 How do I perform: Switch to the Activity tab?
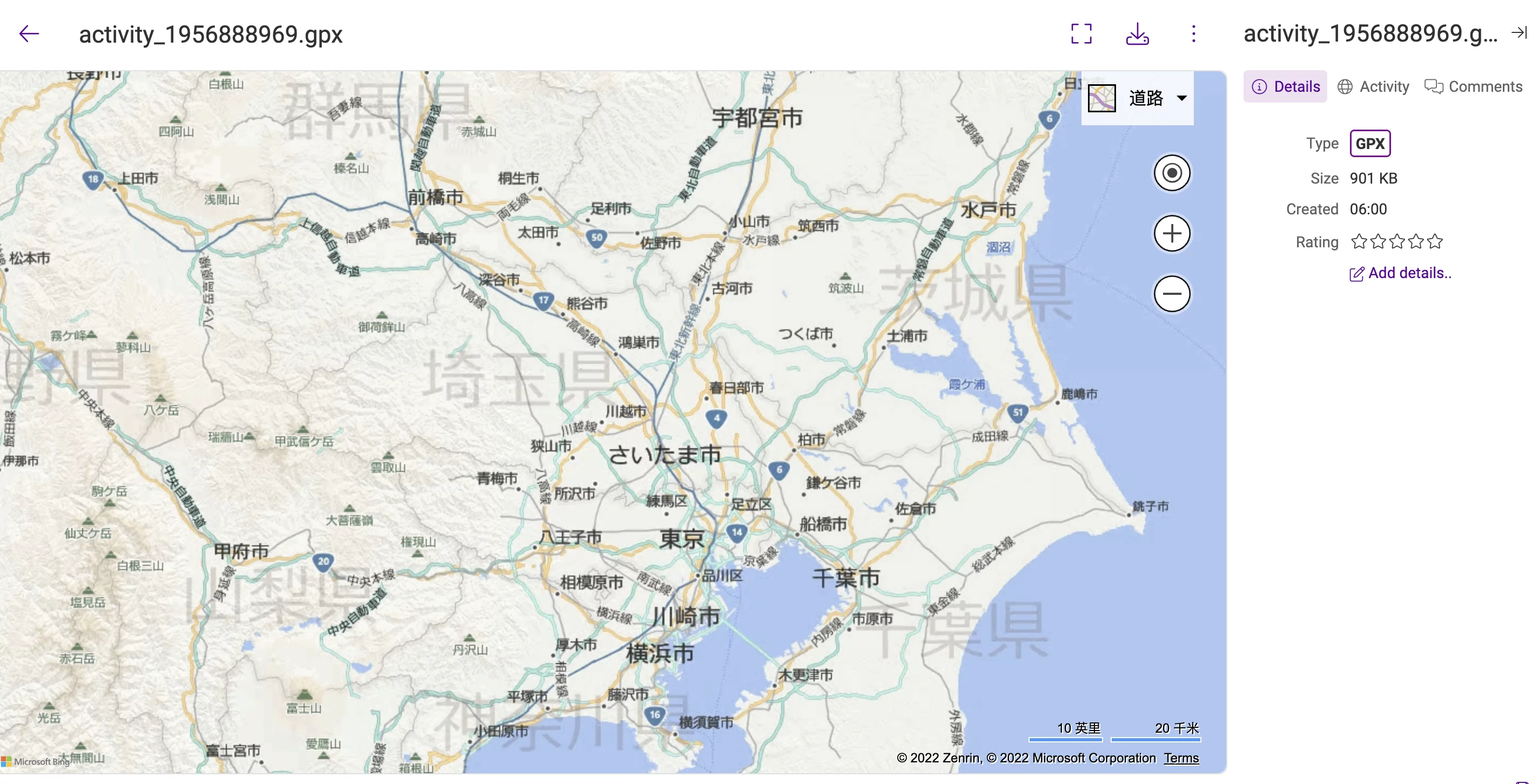coord(1373,87)
